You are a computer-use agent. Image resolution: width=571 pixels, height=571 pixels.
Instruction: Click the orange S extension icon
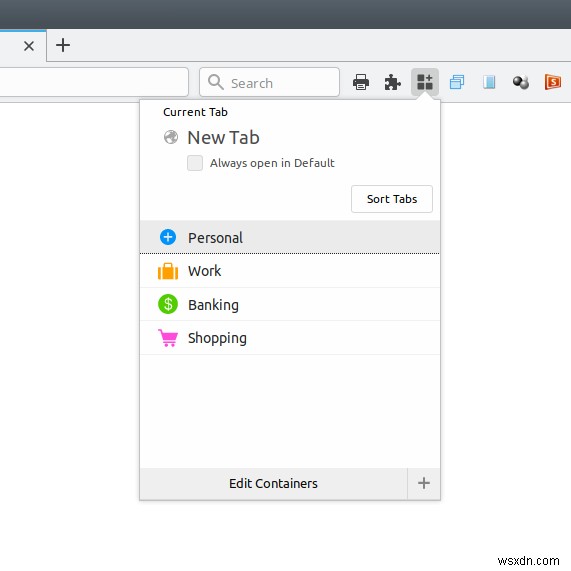point(553,82)
